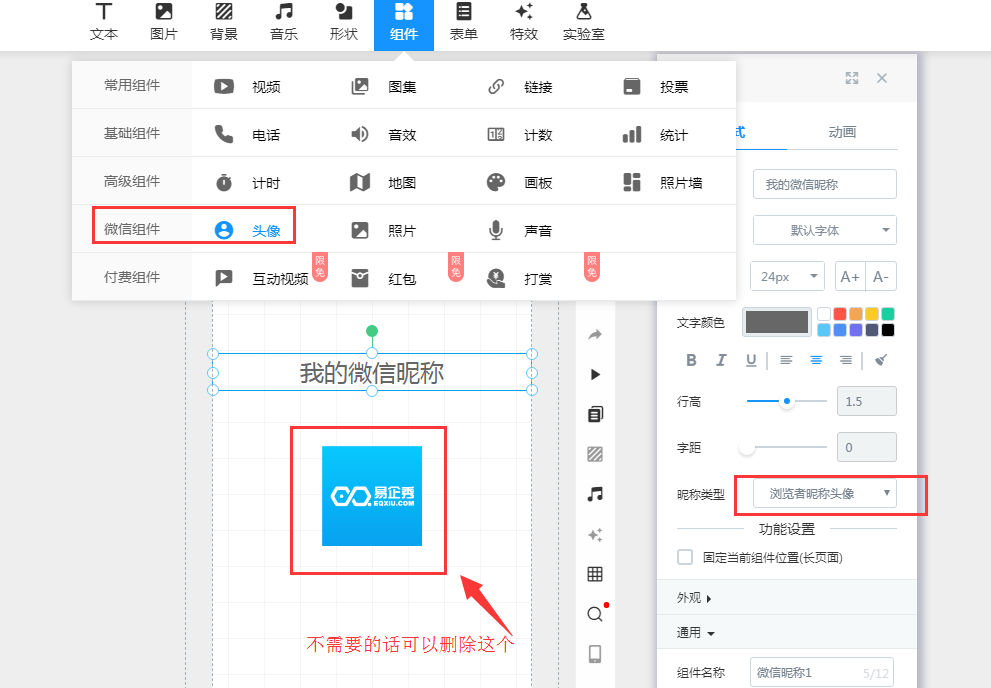Screen dimensions: 991x688
Task: Open the 表单 form tool
Action: (x=464, y=22)
